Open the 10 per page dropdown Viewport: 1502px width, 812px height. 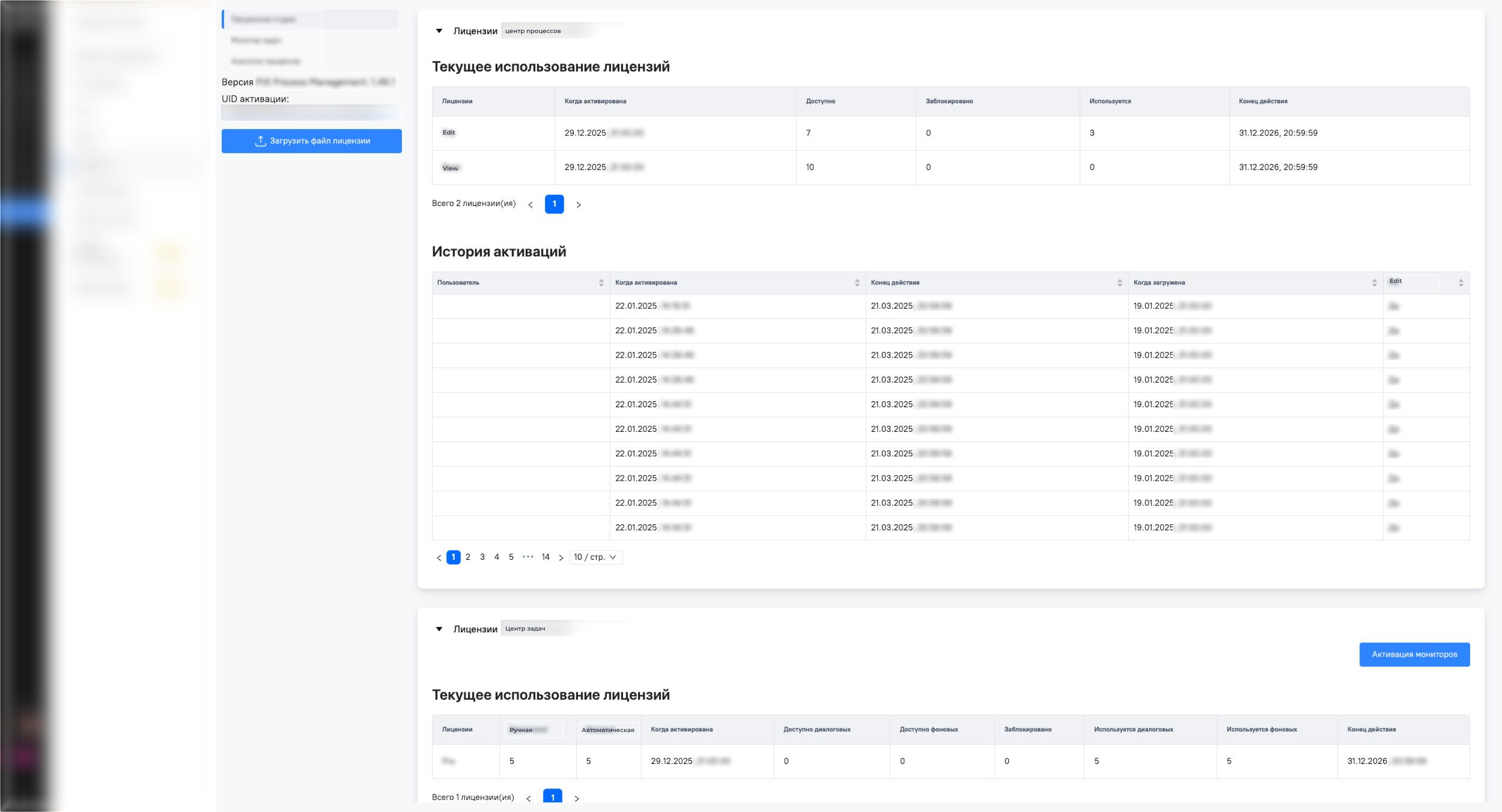click(595, 557)
